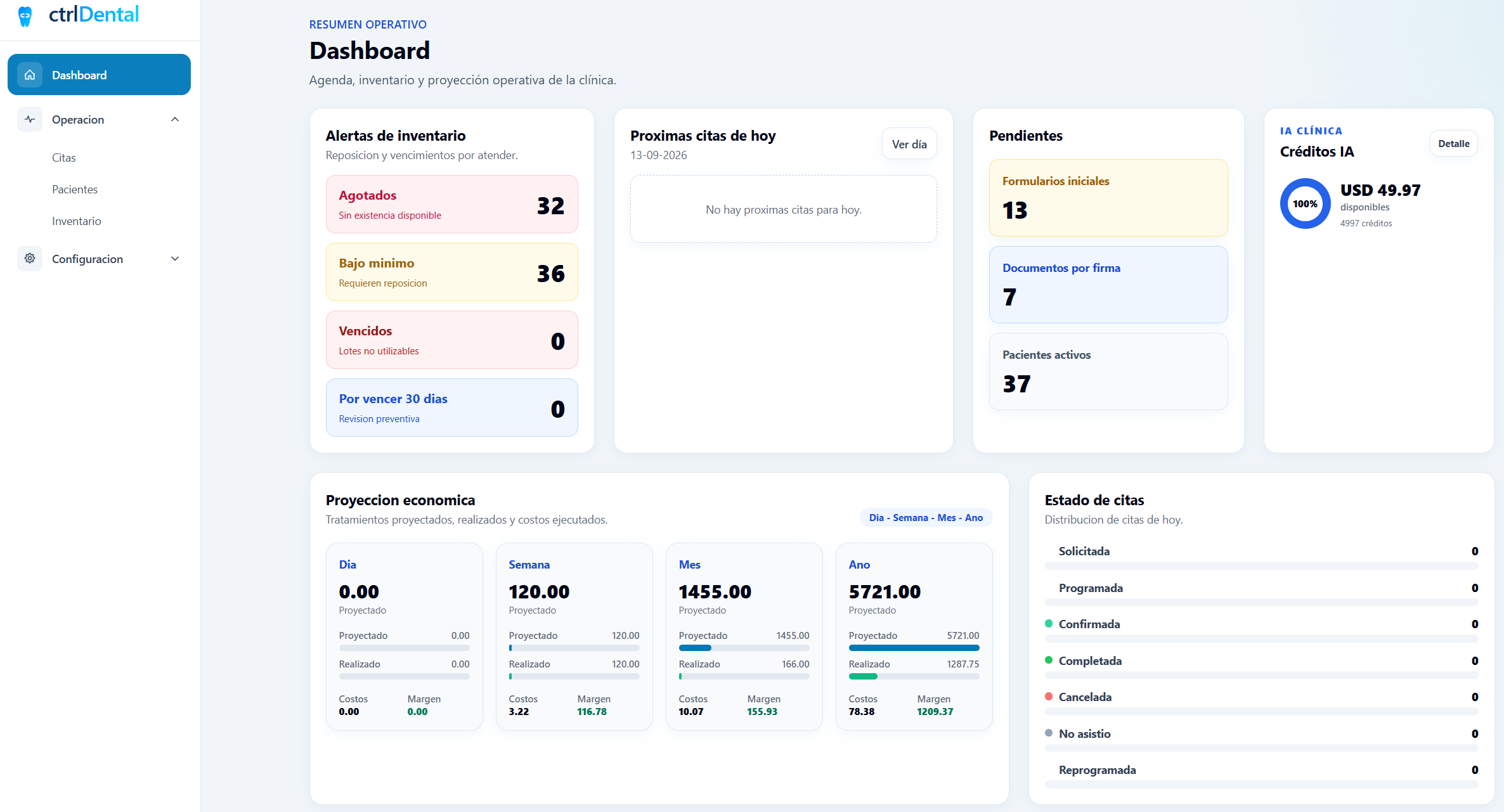Open Pacientes in sidebar
1504x812 pixels.
click(x=75, y=190)
